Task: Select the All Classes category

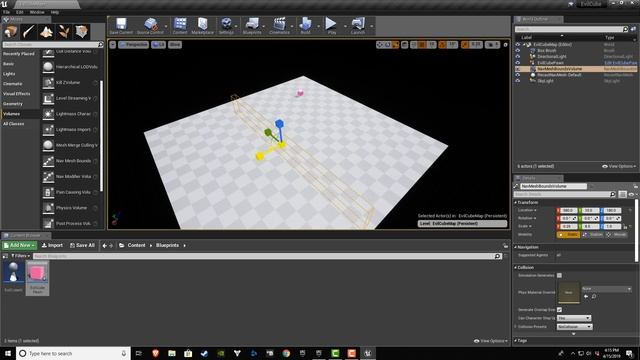Action: 13,124
